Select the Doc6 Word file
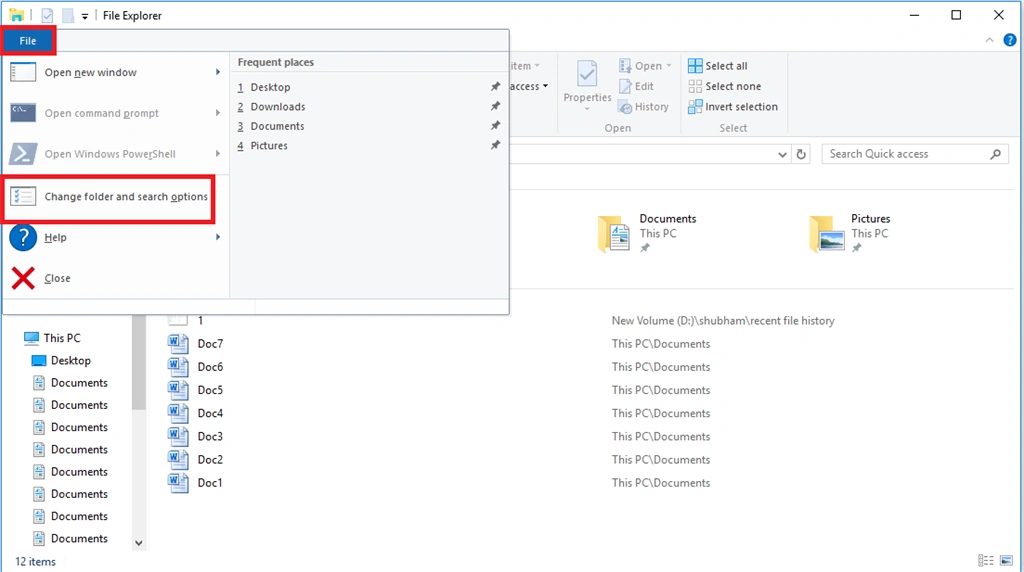This screenshot has height=572, width=1024. 195,367
